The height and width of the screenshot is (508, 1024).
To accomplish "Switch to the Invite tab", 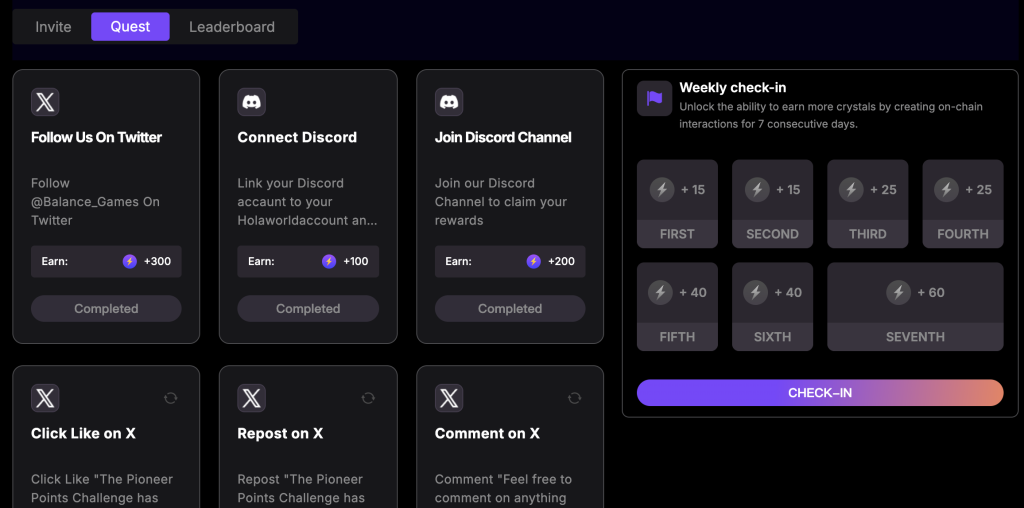I will 53,27.
